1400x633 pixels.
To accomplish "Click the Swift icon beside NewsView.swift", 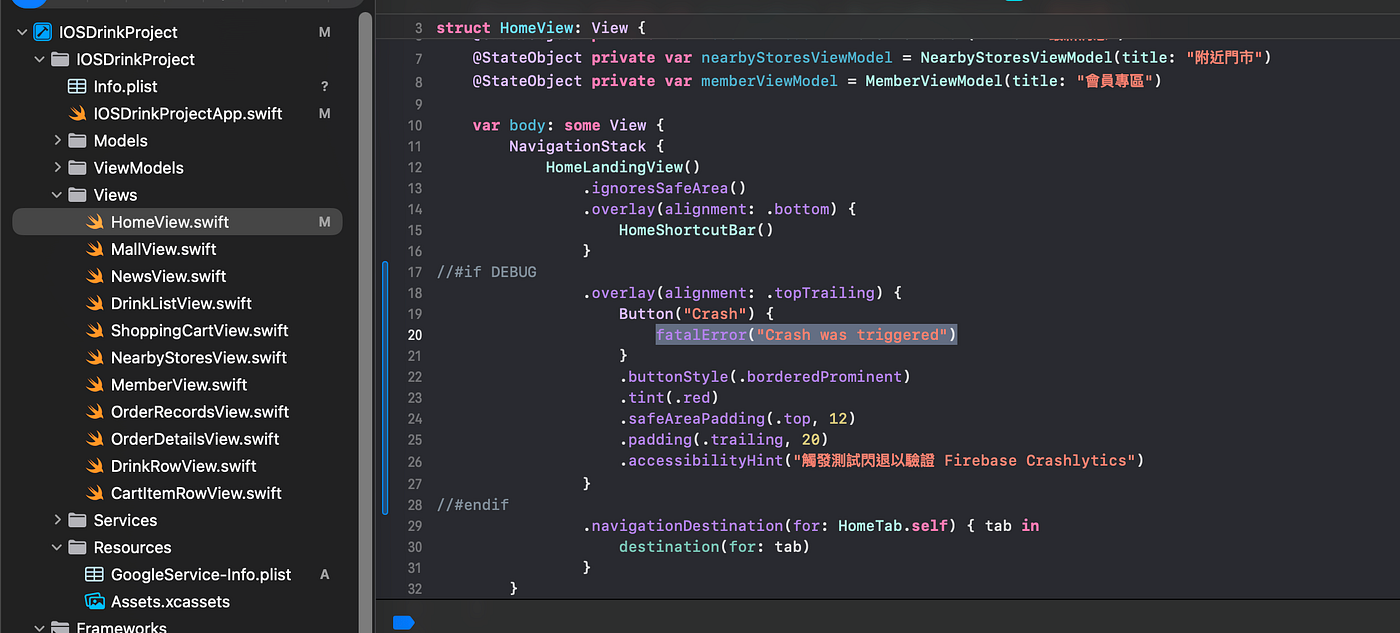I will [95, 276].
